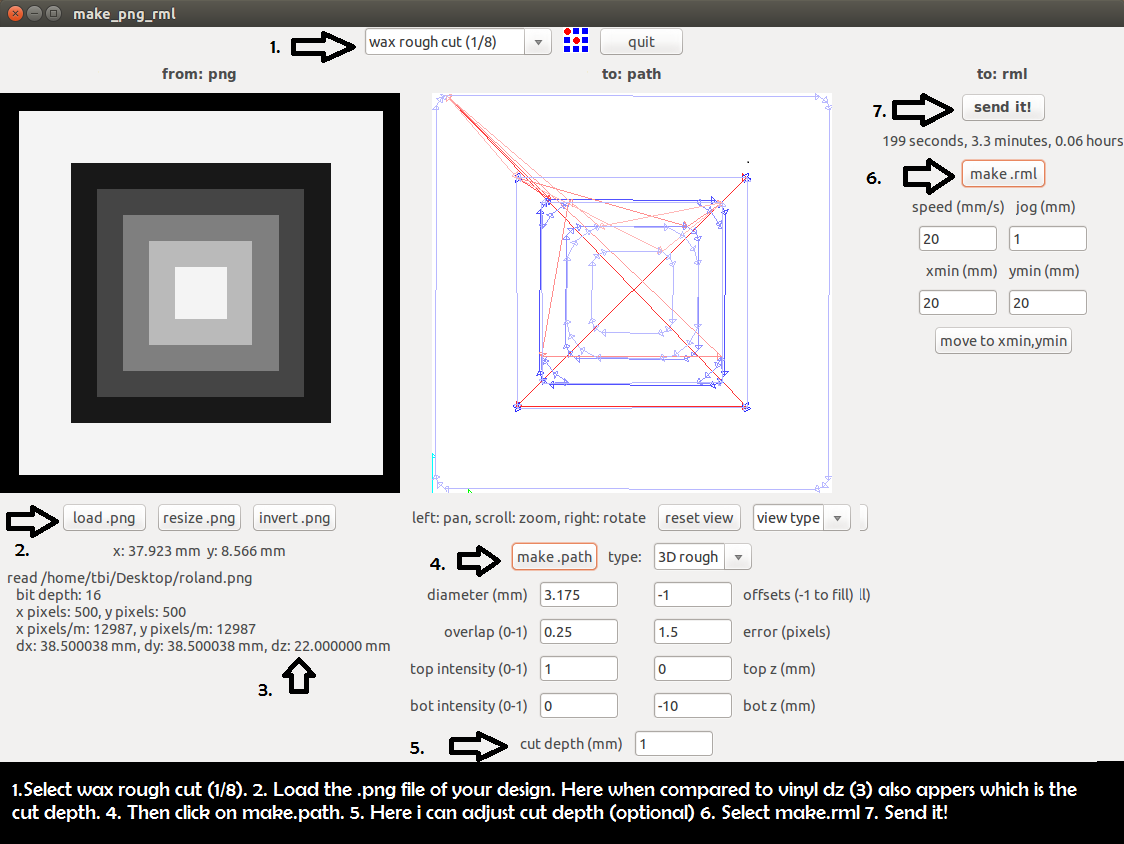
Task: Click the offsets (-1 to fill) input field
Action: [692, 594]
